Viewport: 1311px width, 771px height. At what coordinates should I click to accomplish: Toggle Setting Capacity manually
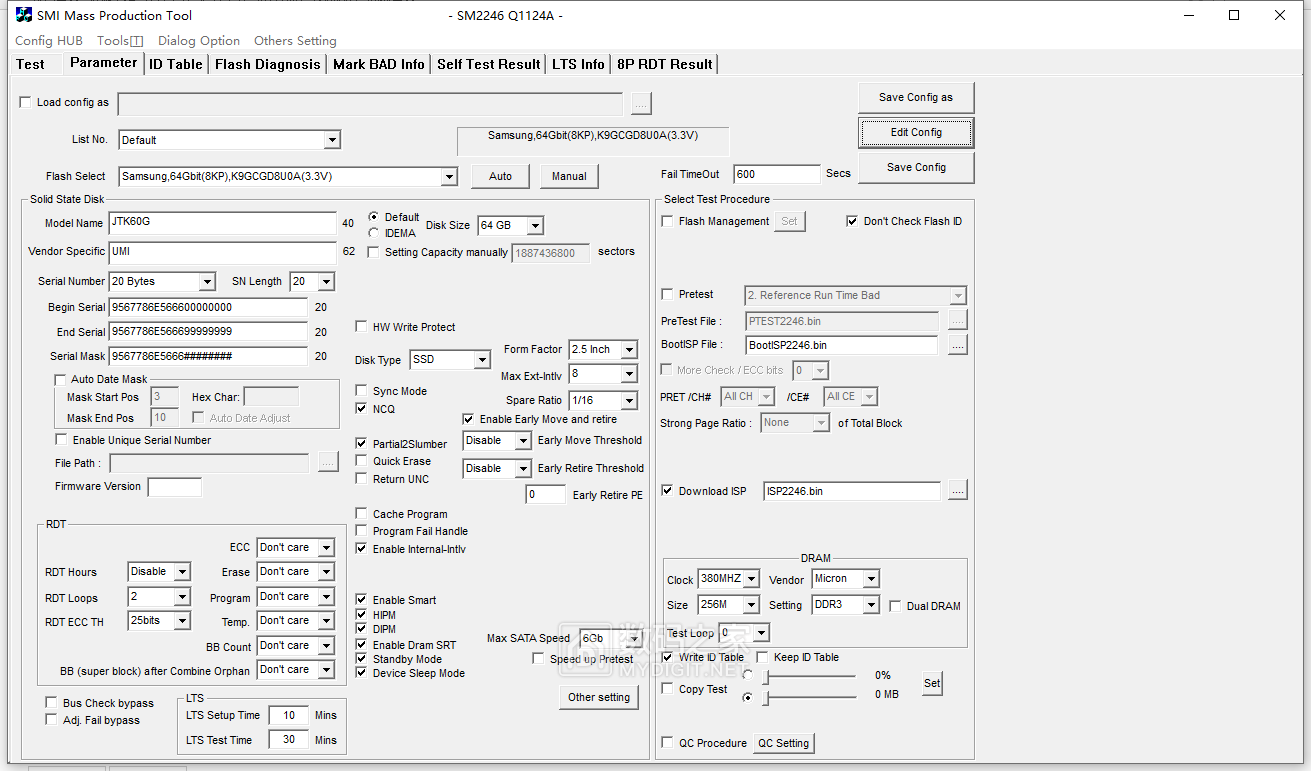[374, 252]
